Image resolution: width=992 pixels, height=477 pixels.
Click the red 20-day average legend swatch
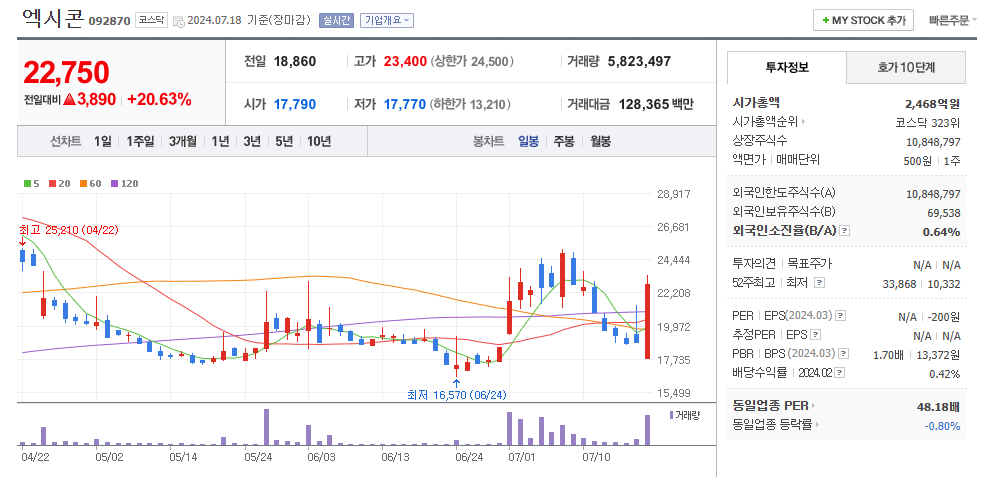51,183
